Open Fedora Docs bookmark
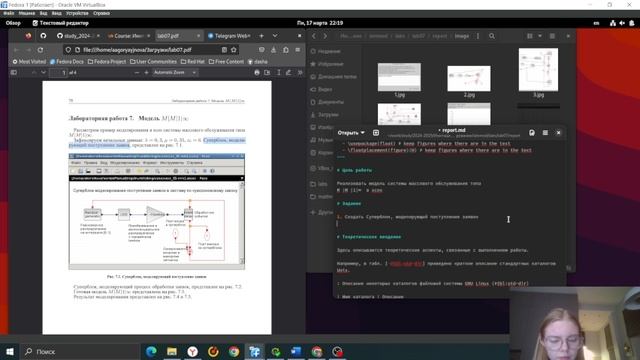The image size is (640, 360). pyautogui.click(x=67, y=62)
